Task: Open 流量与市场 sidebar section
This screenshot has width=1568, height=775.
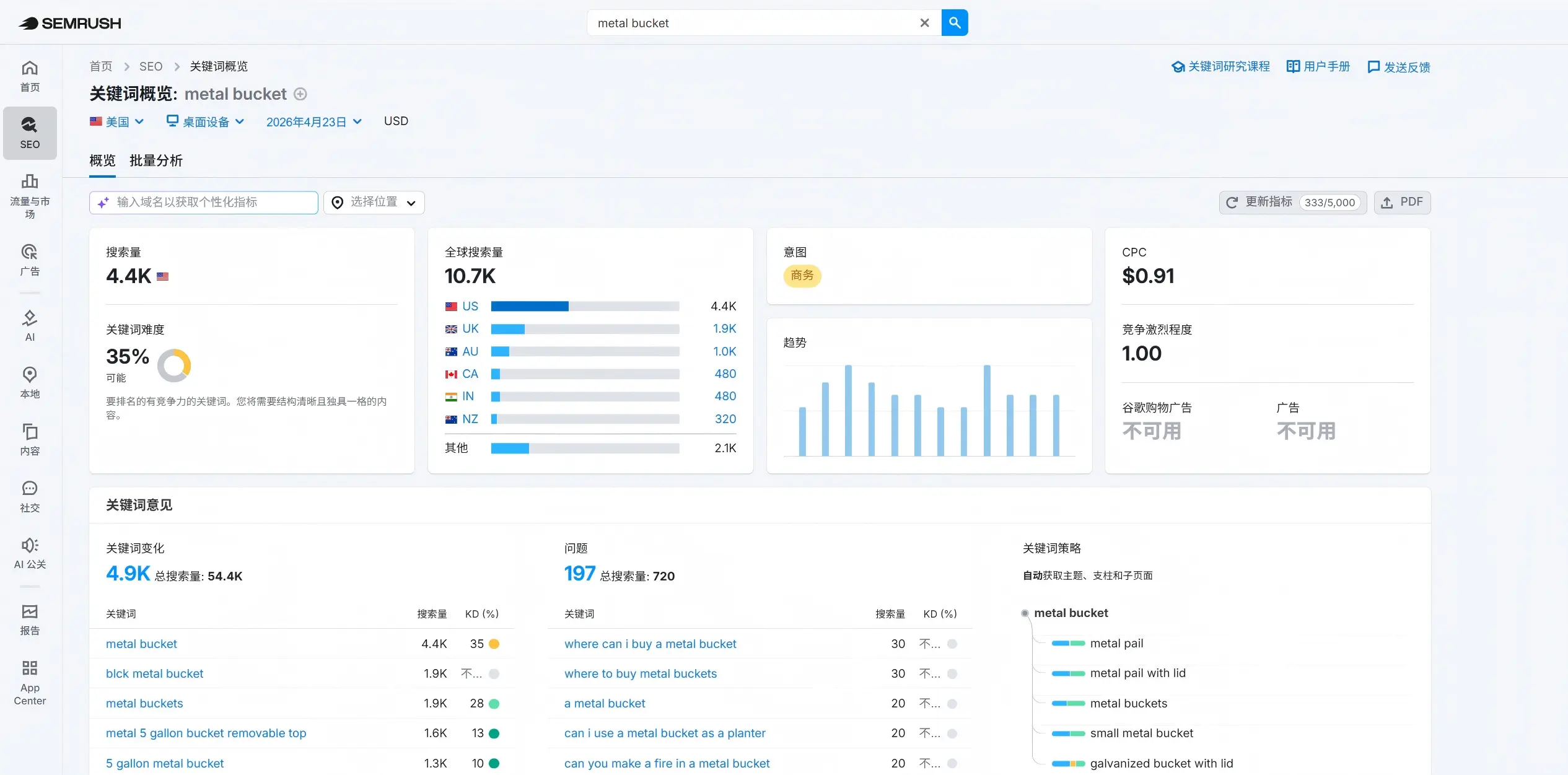Action: [30, 196]
